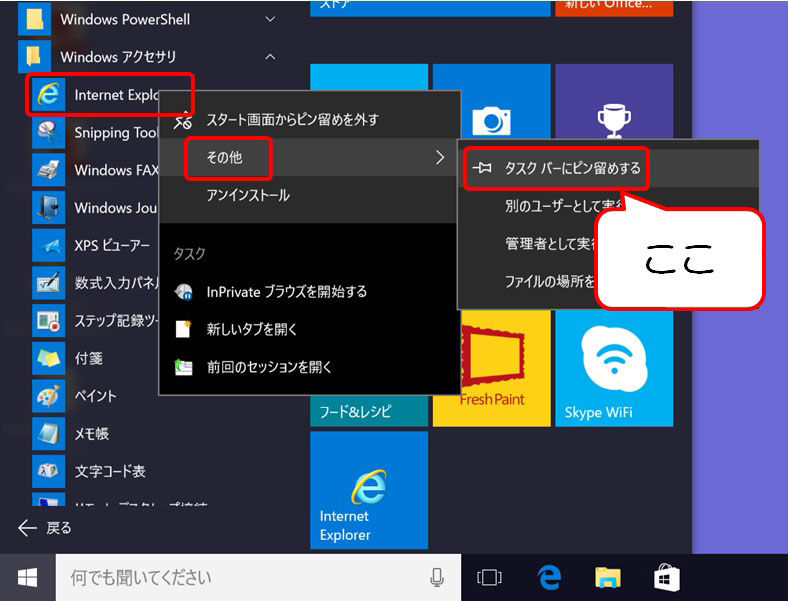The height and width of the screenshot is (601, 788).
Task: Open Snipping Tool icon in app list
Action: 49,132
